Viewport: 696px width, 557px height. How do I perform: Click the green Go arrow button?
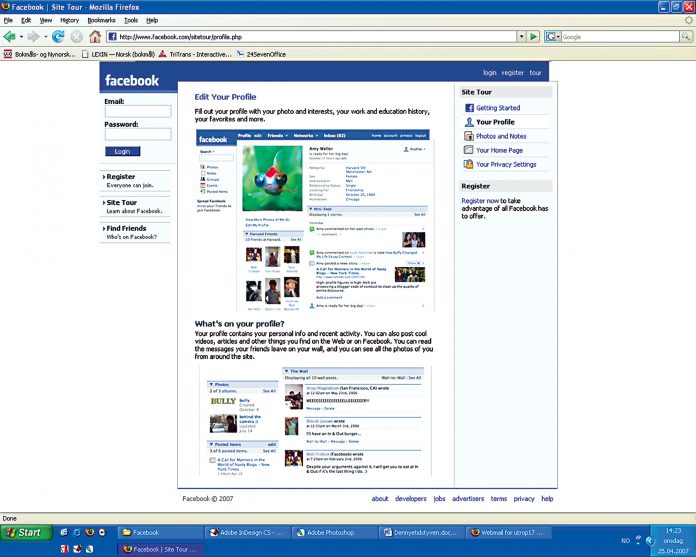pyautogui.click(x=534, y=37)
